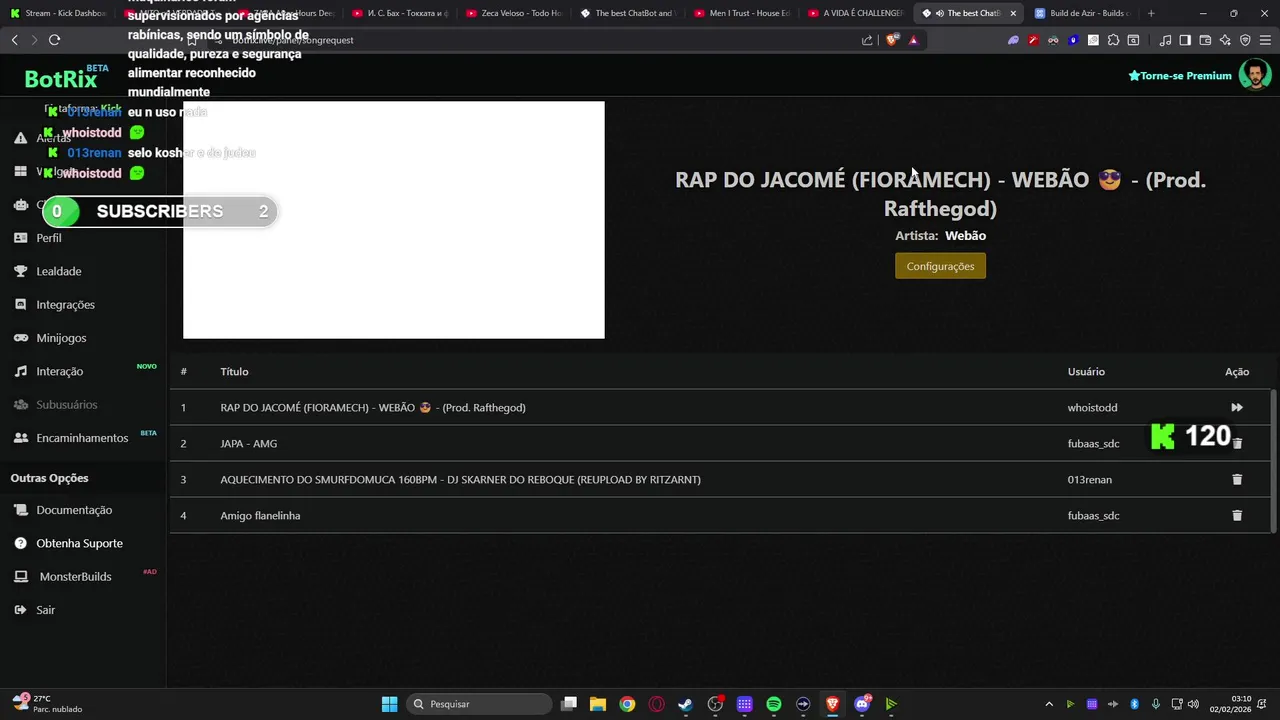Viewport: 1280px width, 720px height.
Task: Click the Brave Shields lion icon
Action: (x=892, y=40)
